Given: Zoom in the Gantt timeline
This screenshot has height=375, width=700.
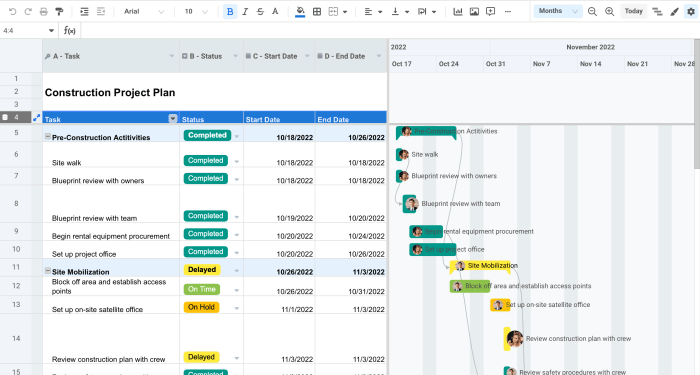Looking at the screenshot, I should point(609,12).
